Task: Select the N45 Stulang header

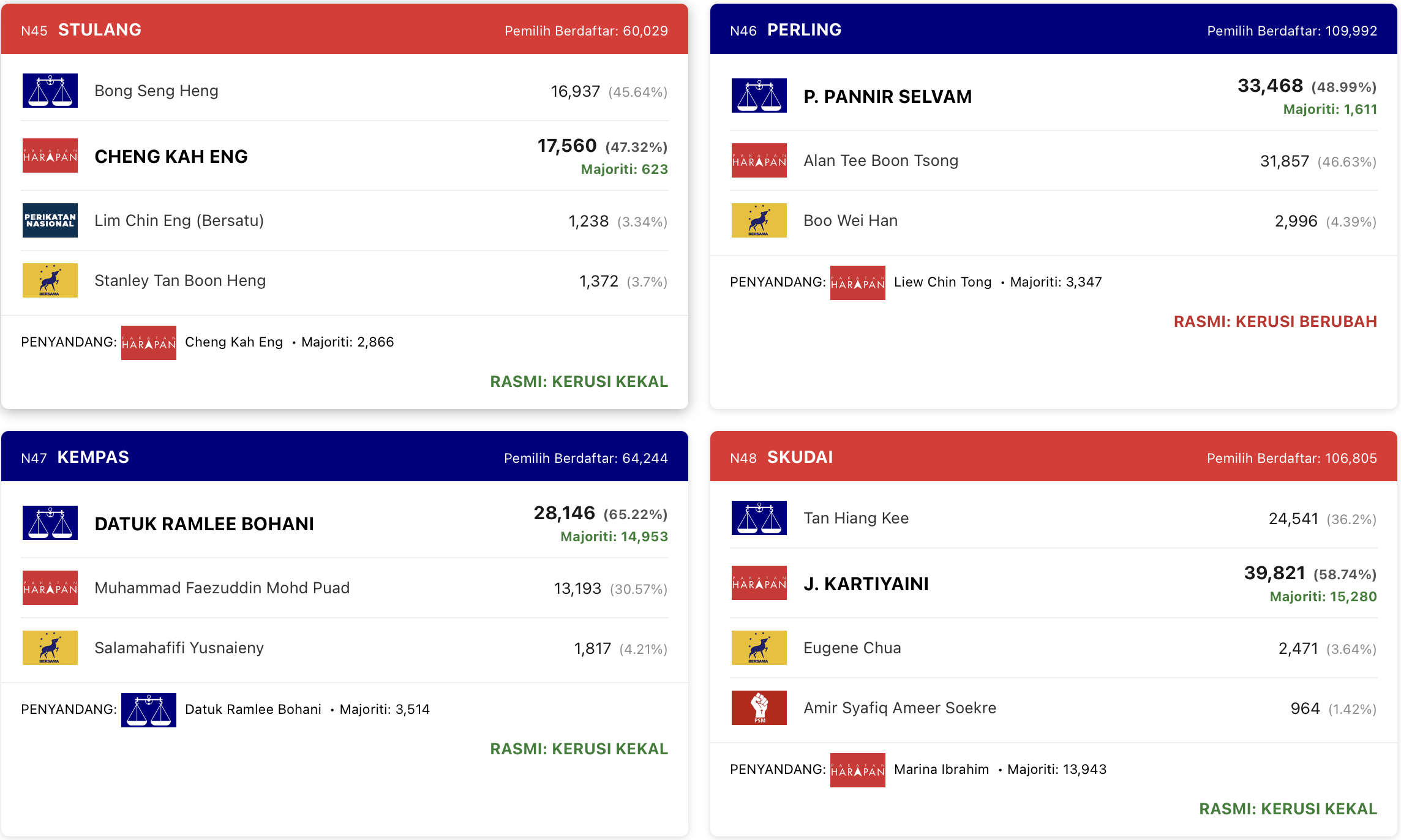Action: click(x=345, y=29)
